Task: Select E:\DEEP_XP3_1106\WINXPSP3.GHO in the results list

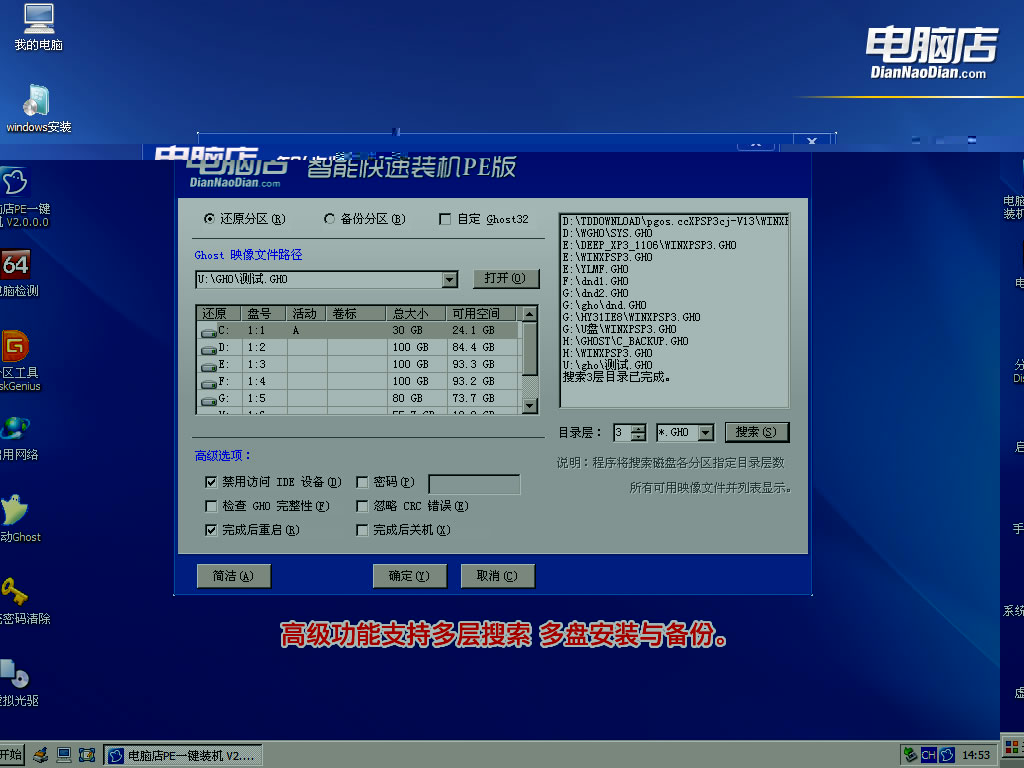Action: tap(649, 245)
